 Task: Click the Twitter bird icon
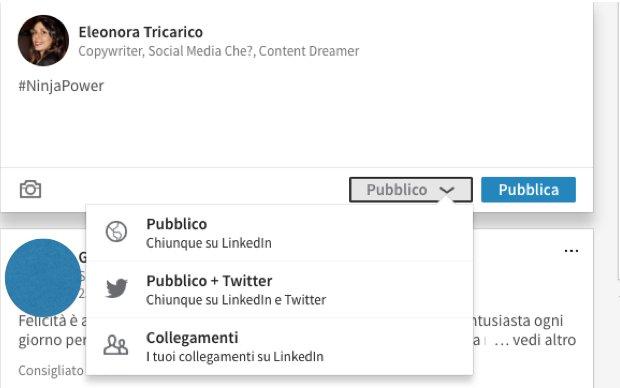click(117, 288)
